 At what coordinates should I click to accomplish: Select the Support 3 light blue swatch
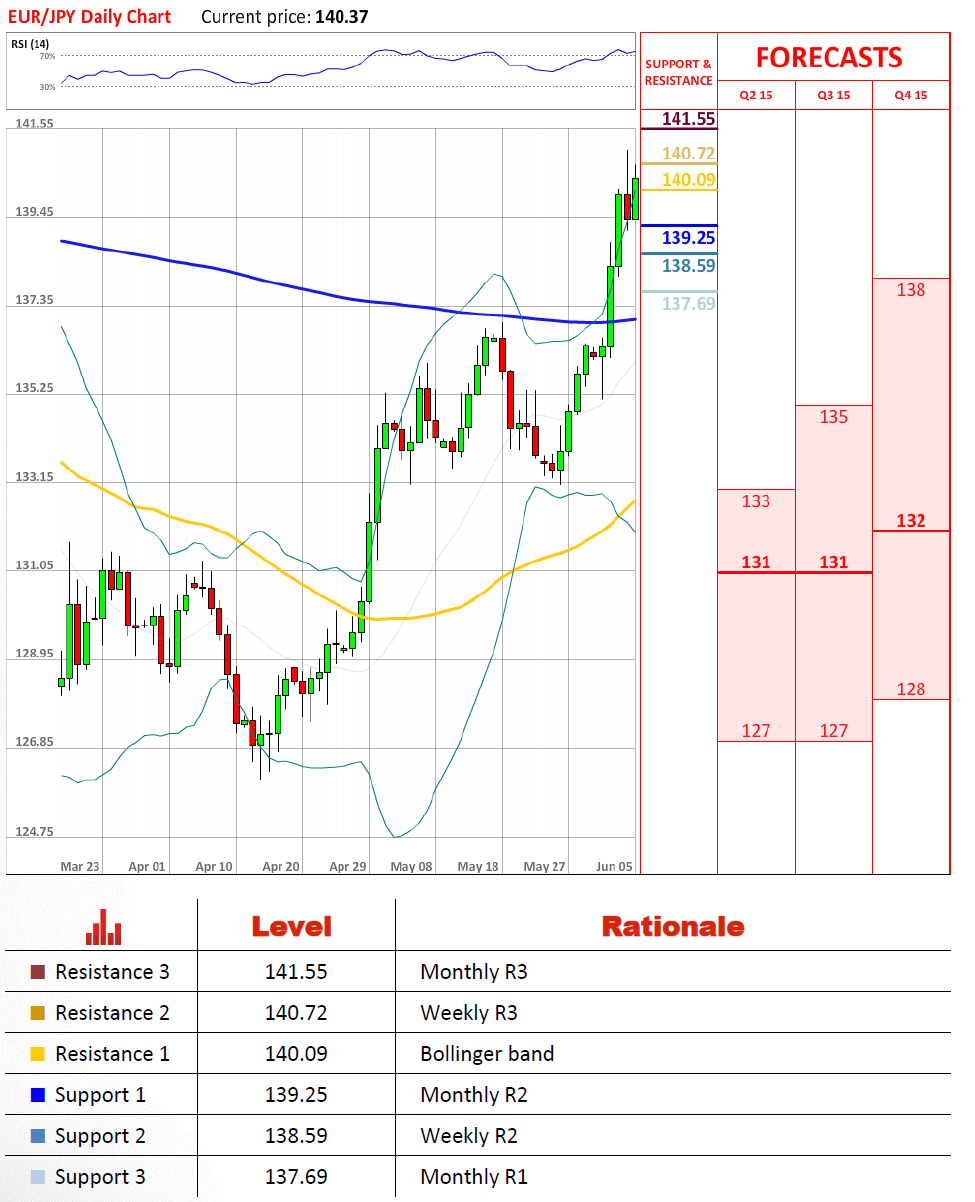[x=38, y=1177]
